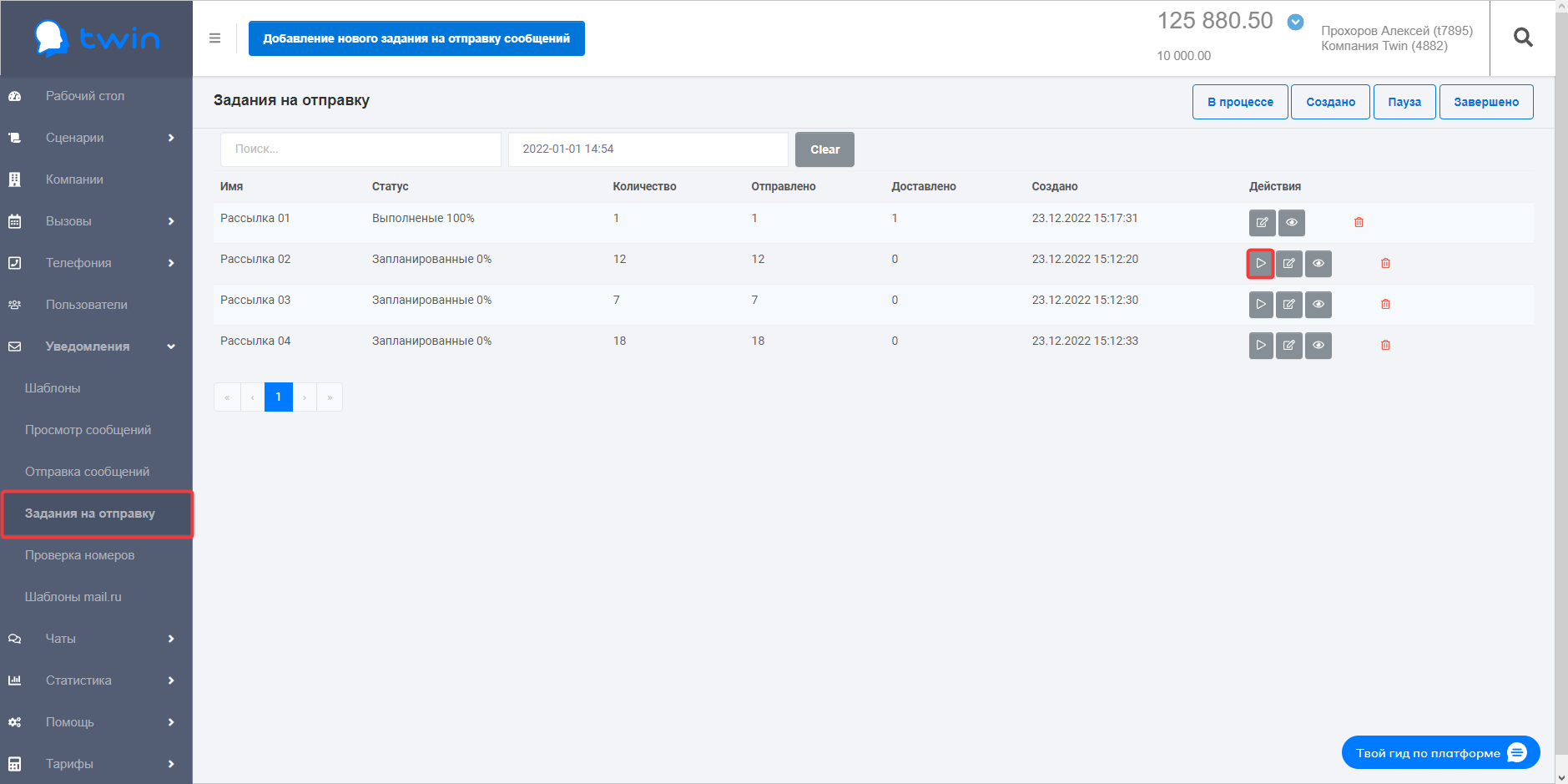Expand the Сценарии sidebar menu
This screenshot has width=1568, height=784.
96,138
